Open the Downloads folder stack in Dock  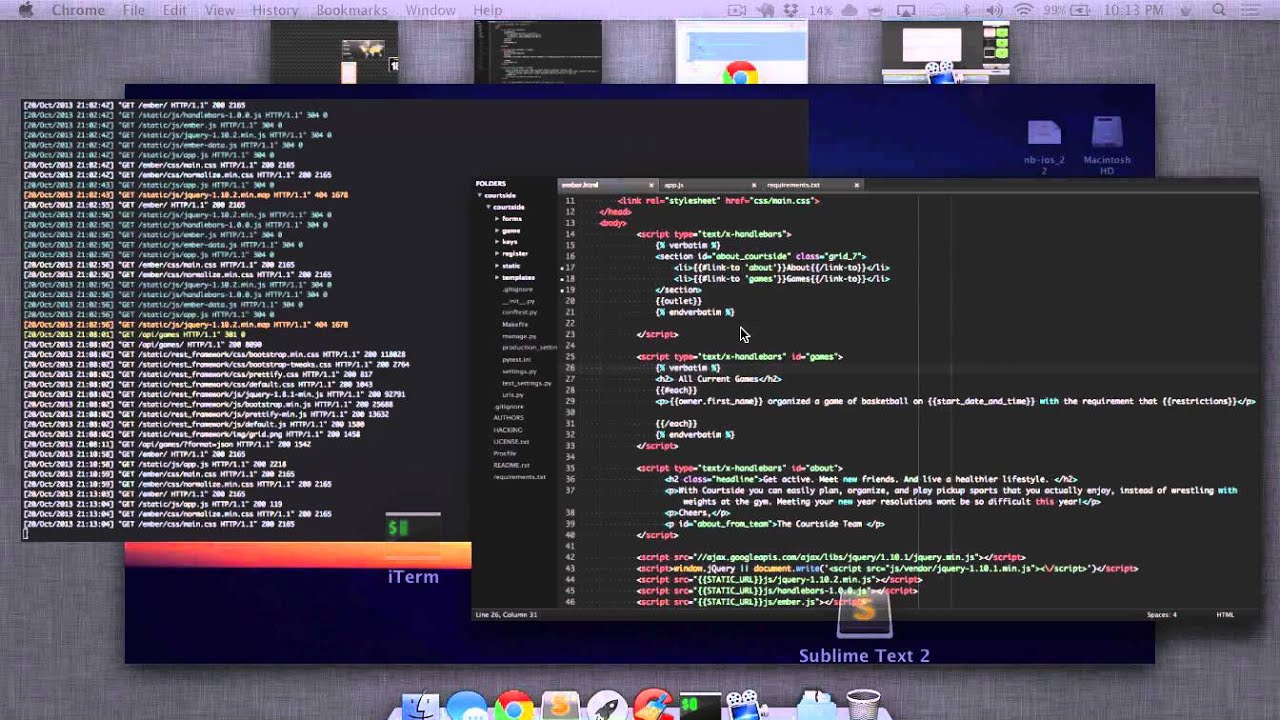[x=817, y=706]
